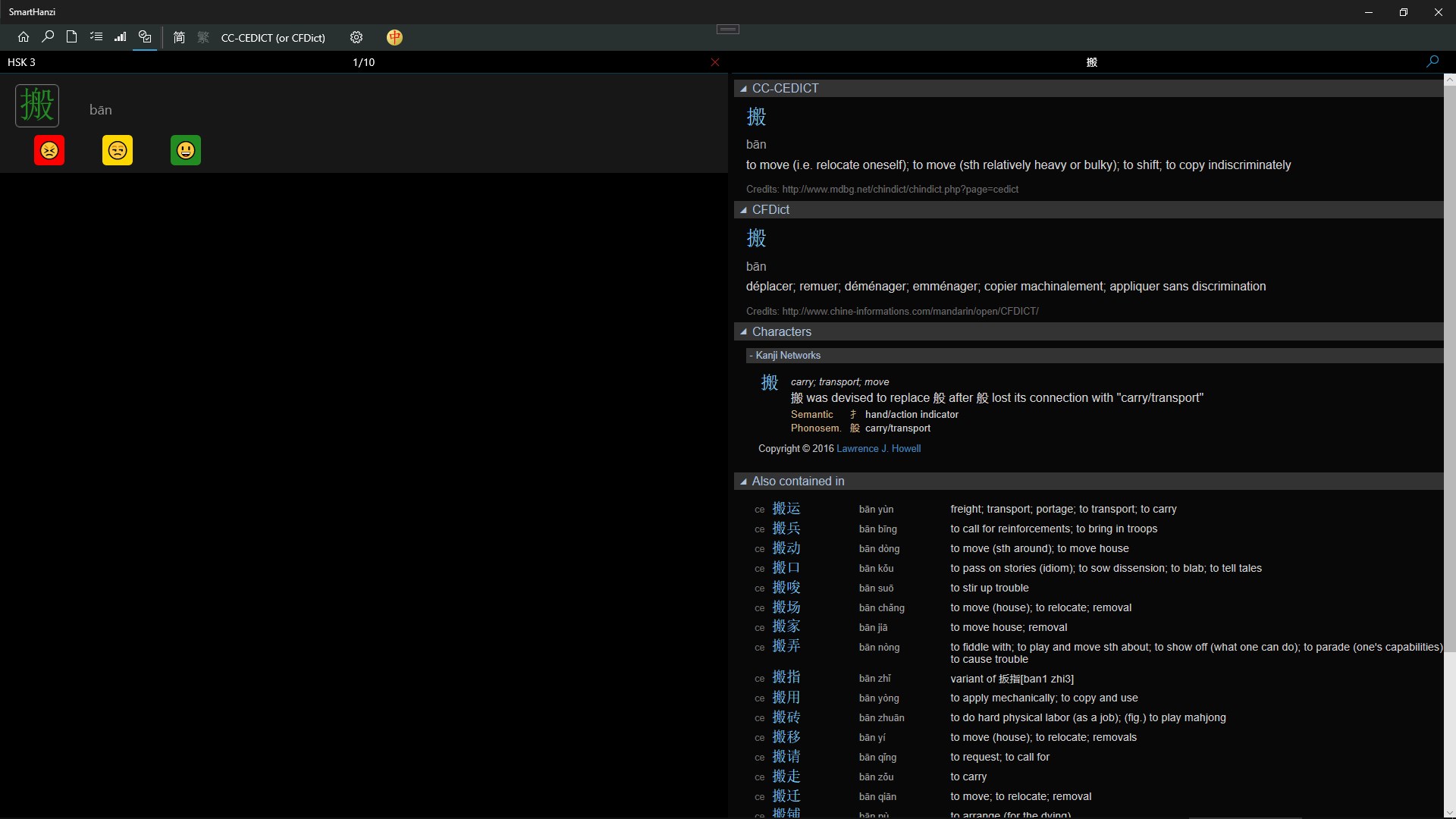The image size is (1456, 819).
Task: Switch to simplified characters 简
Action: 179,37
